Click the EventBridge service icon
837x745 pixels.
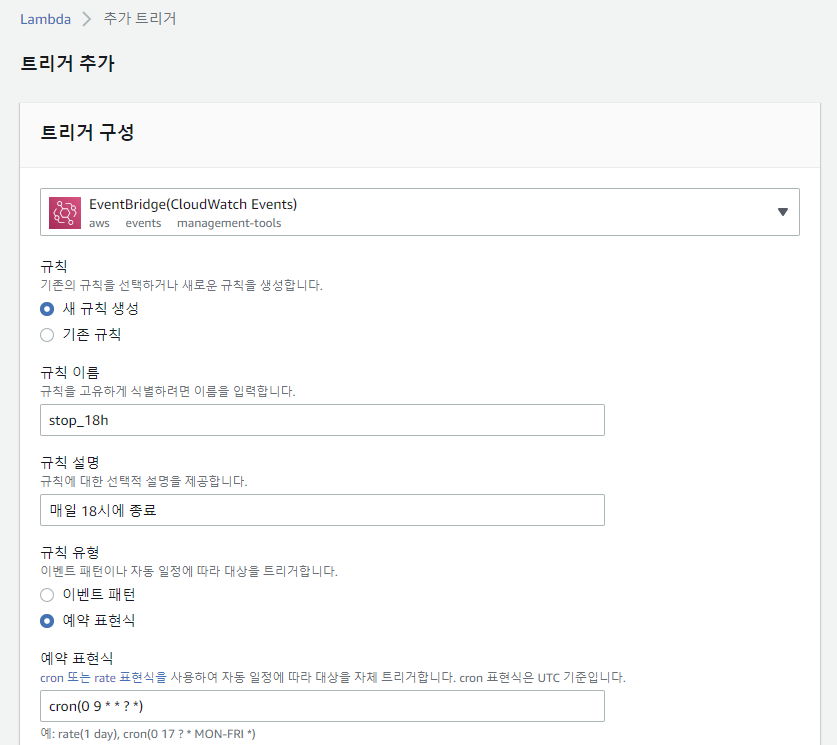(65, 212)
